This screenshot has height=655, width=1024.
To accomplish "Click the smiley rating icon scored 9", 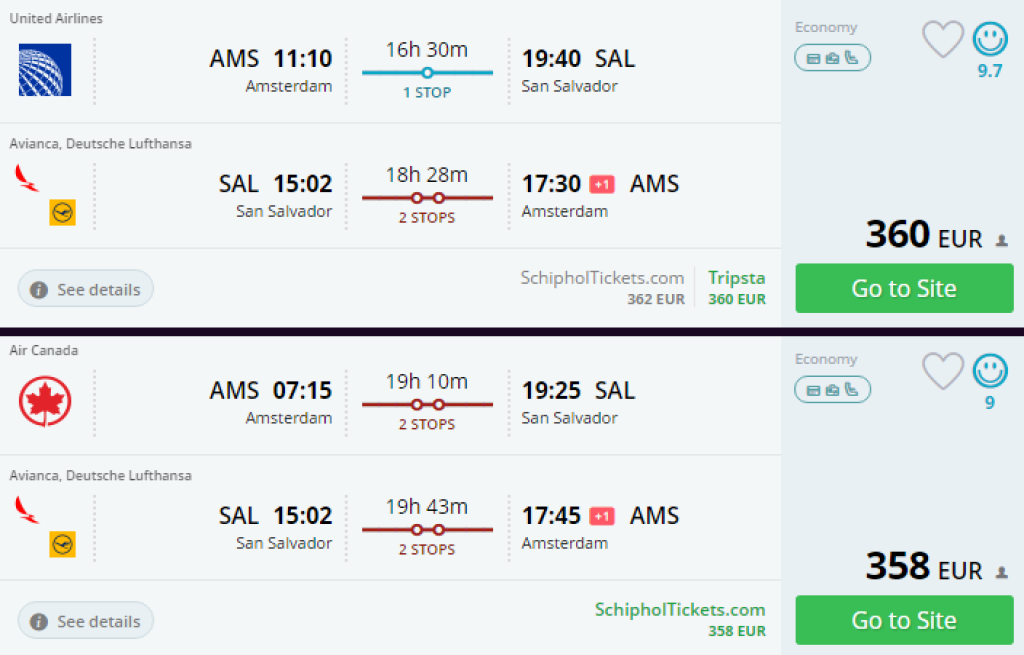I will pos(990,370).
